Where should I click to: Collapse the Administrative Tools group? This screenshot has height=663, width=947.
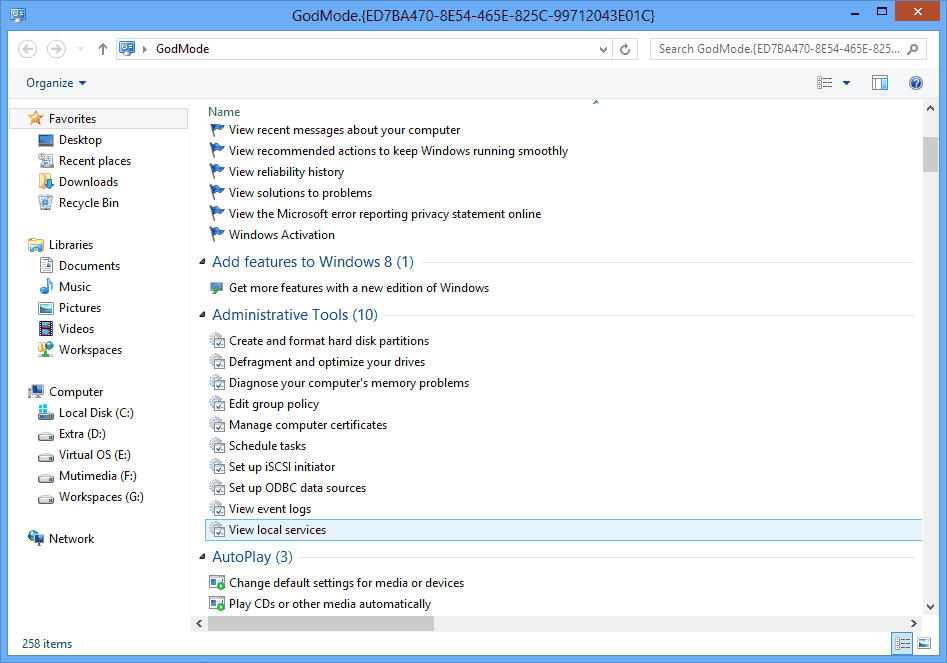point(202,315)
